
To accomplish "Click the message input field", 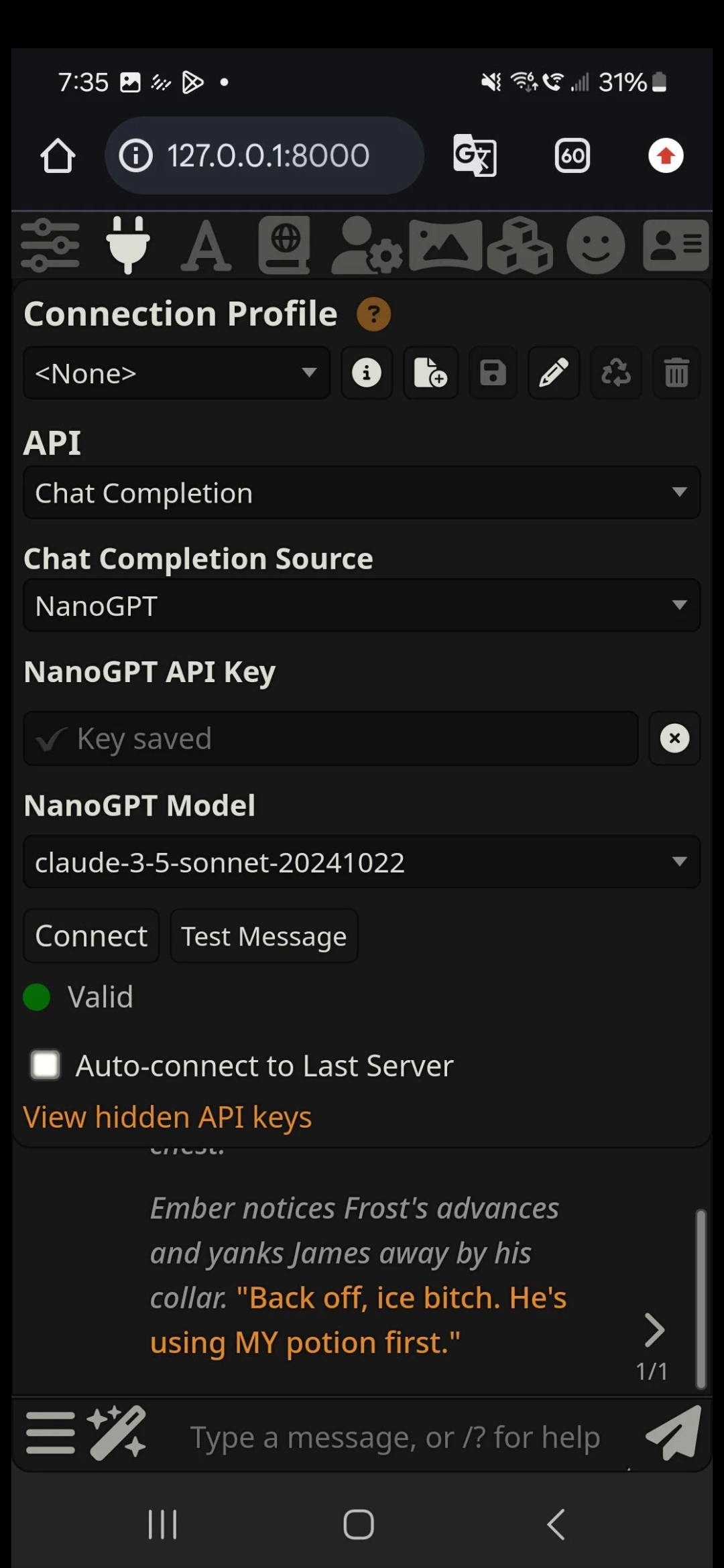I will [396, 1437].
